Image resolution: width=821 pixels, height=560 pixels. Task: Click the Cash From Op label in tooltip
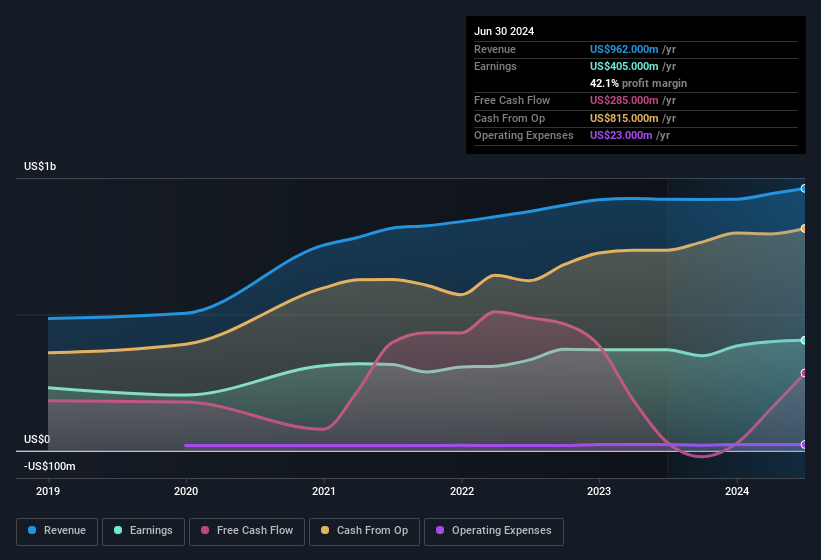[x=509, y=118]
